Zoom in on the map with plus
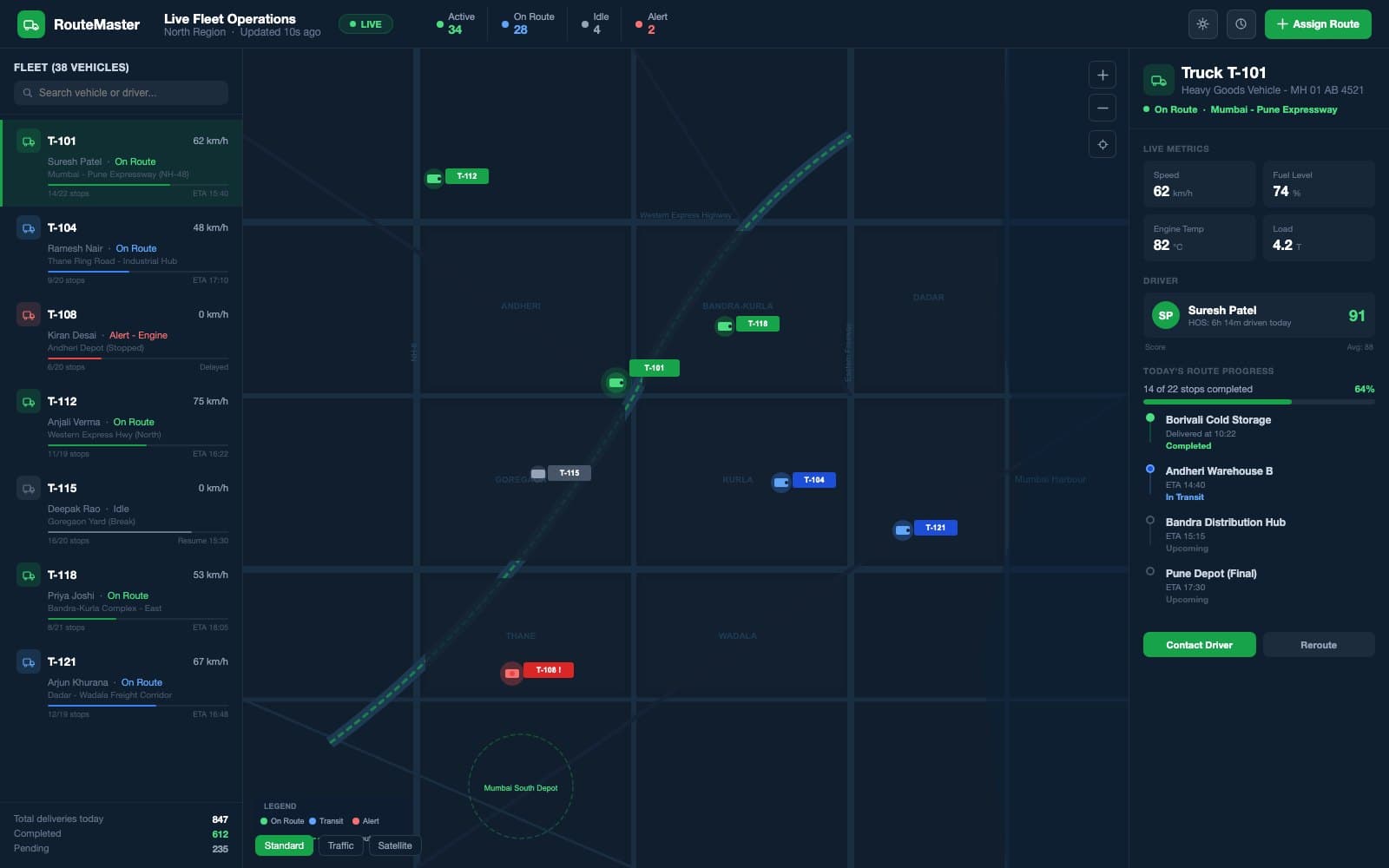The width and height of the screenshot is (1389, 868). click(x=1103, y=75)
